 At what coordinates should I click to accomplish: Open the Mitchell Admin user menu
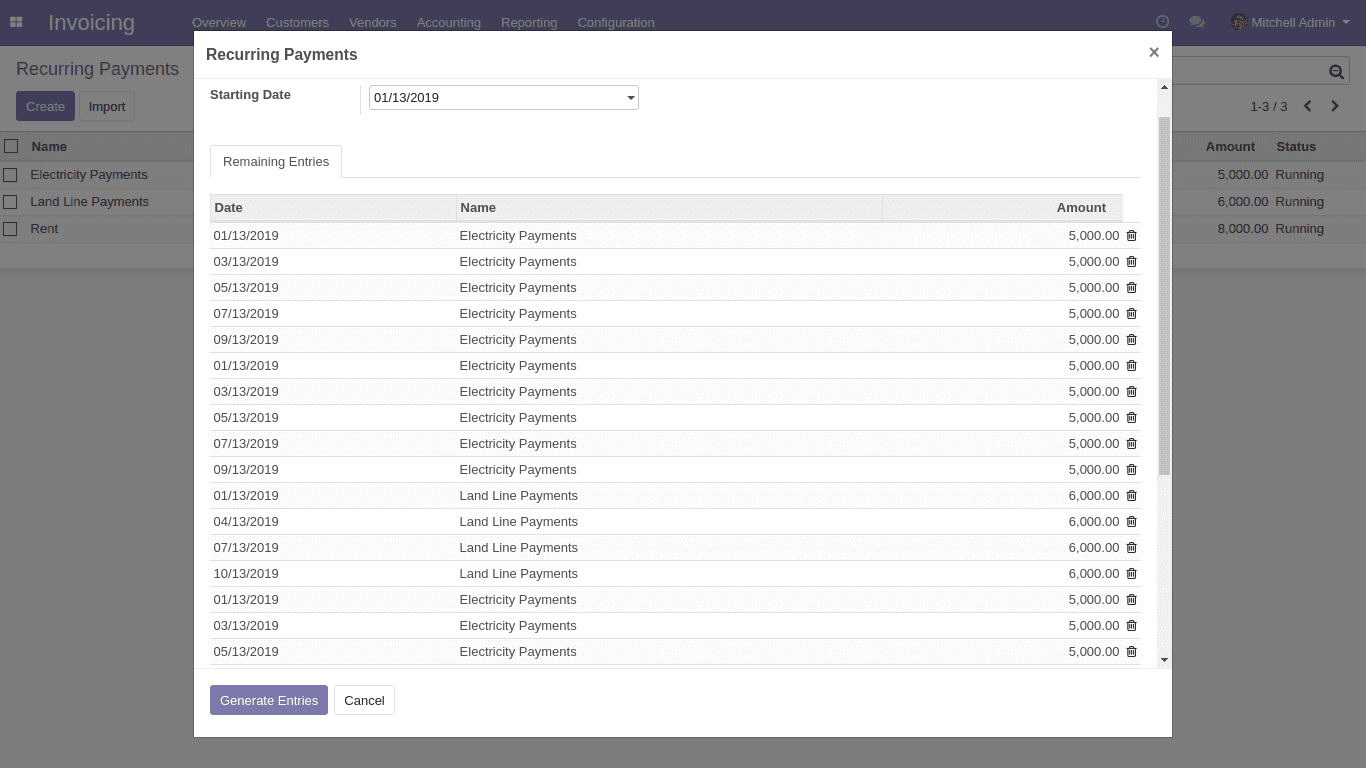click(x=1290, y=22)
